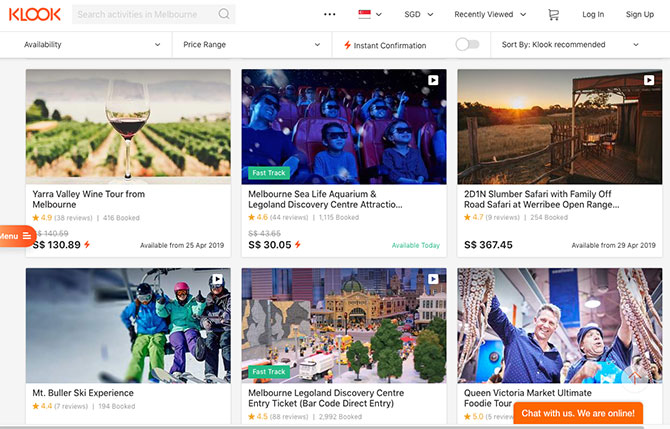Open the three-dot more options menu
This screenshot has height=429, width=670.
pyautogui.click(x=329, y=14)
